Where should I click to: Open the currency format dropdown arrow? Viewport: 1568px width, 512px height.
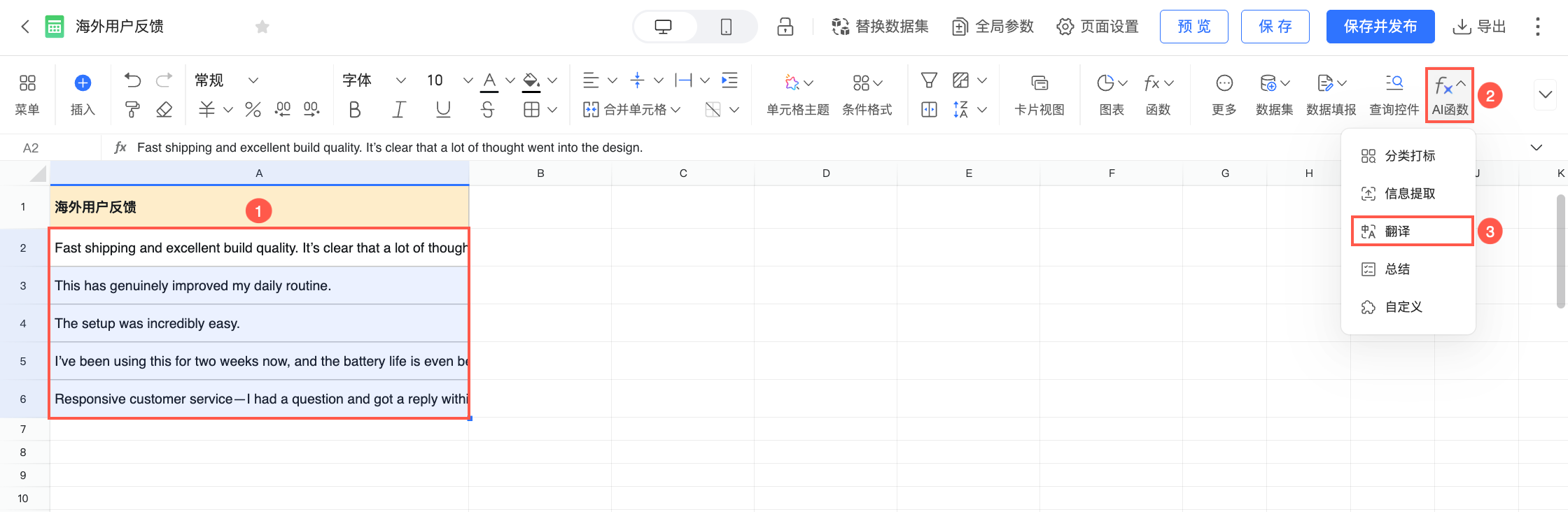[228, 110]
